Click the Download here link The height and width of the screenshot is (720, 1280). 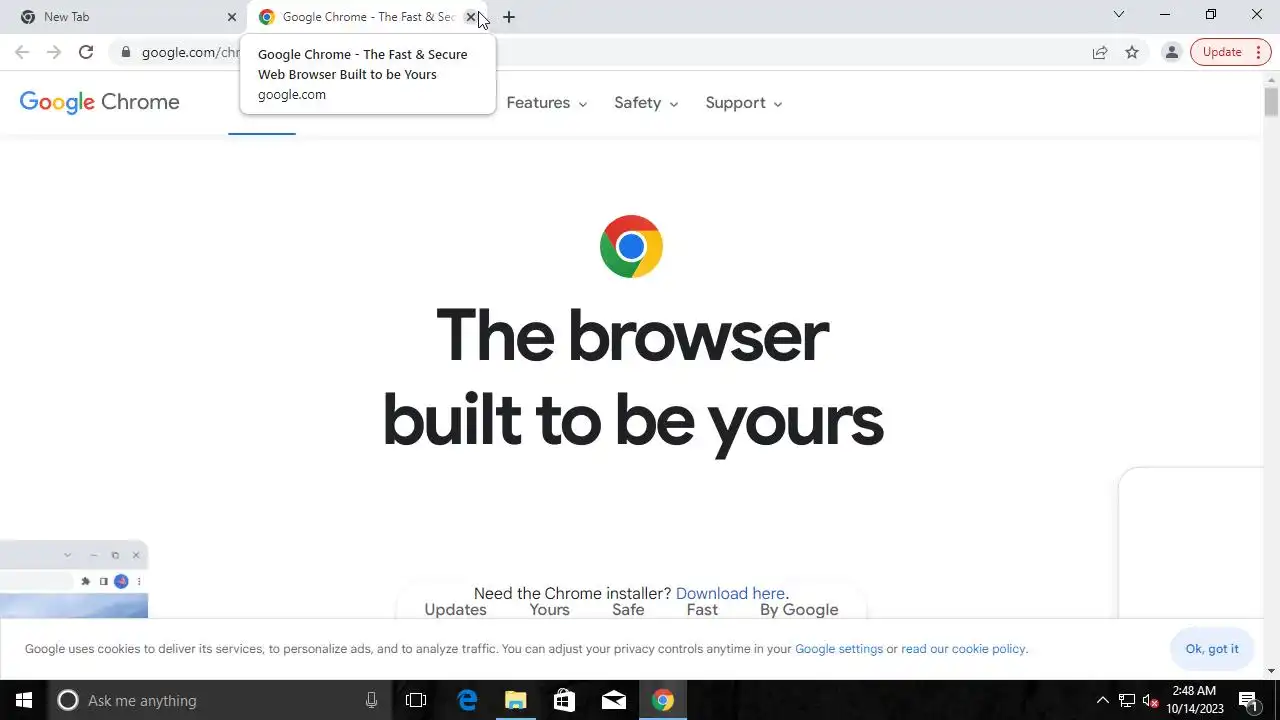click(x=730, y=593)
